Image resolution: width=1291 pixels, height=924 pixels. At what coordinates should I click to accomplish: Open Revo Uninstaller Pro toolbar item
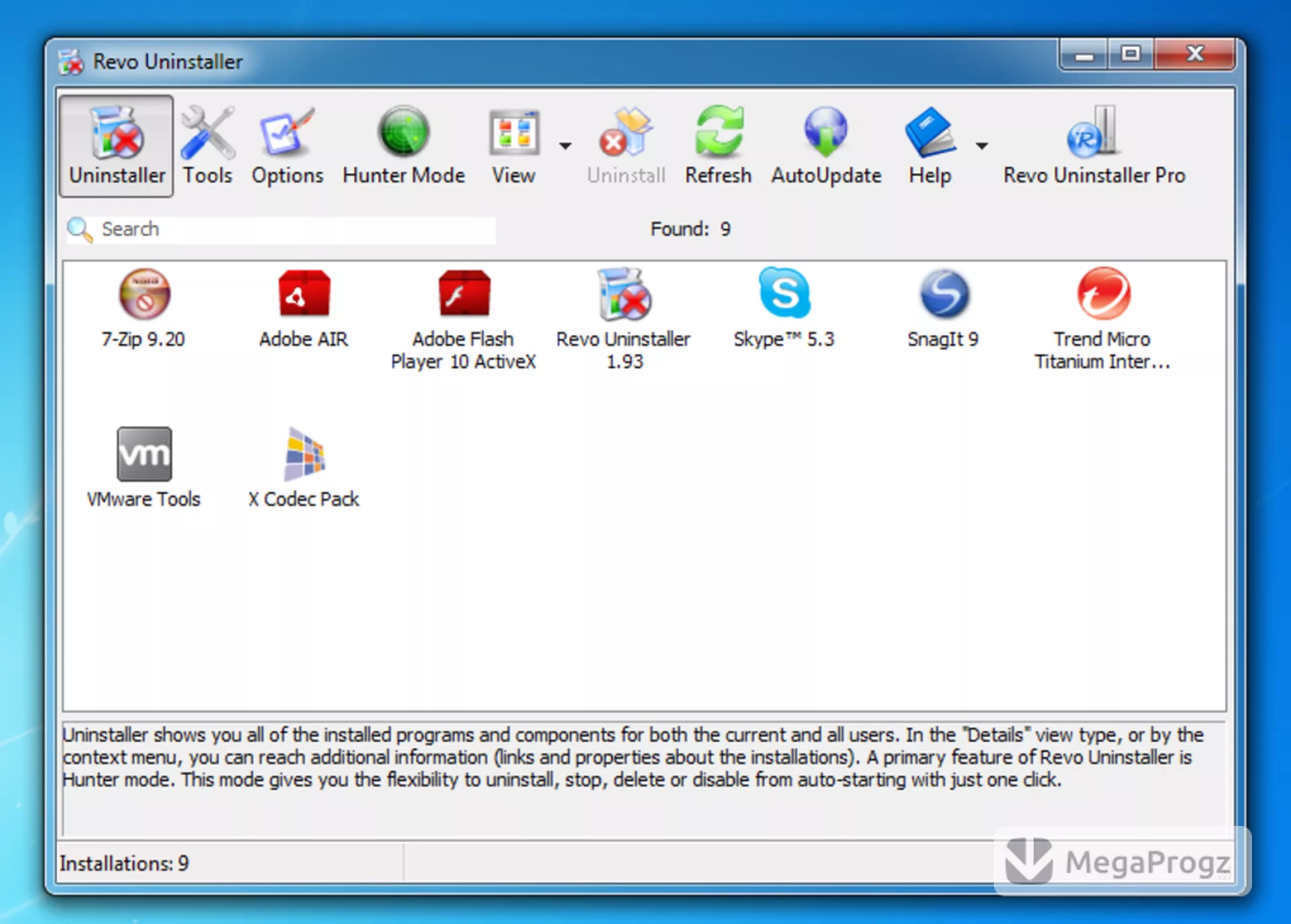1094,146
